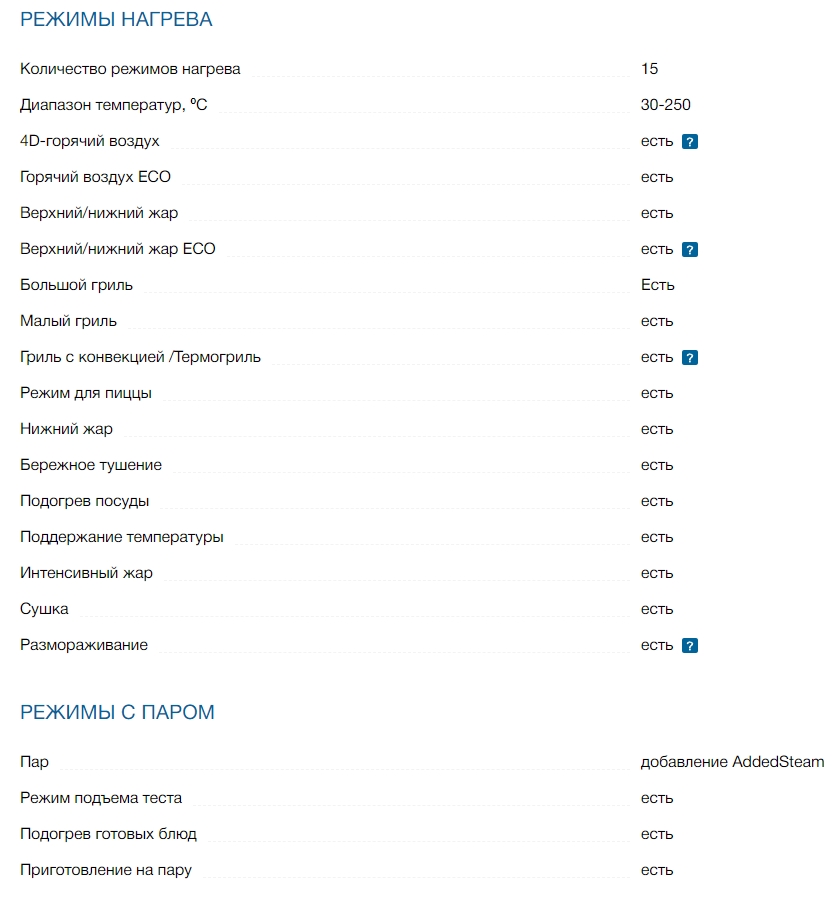
Task: Click the Поддержание температуры label
Action: [x=122, y=537]
